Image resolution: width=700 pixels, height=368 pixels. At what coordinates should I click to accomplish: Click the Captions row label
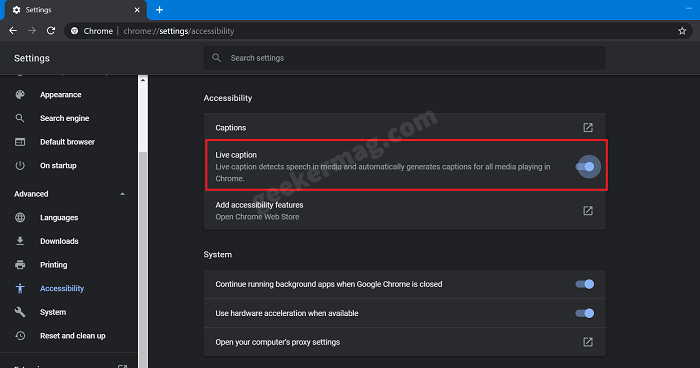pos(230,128)
